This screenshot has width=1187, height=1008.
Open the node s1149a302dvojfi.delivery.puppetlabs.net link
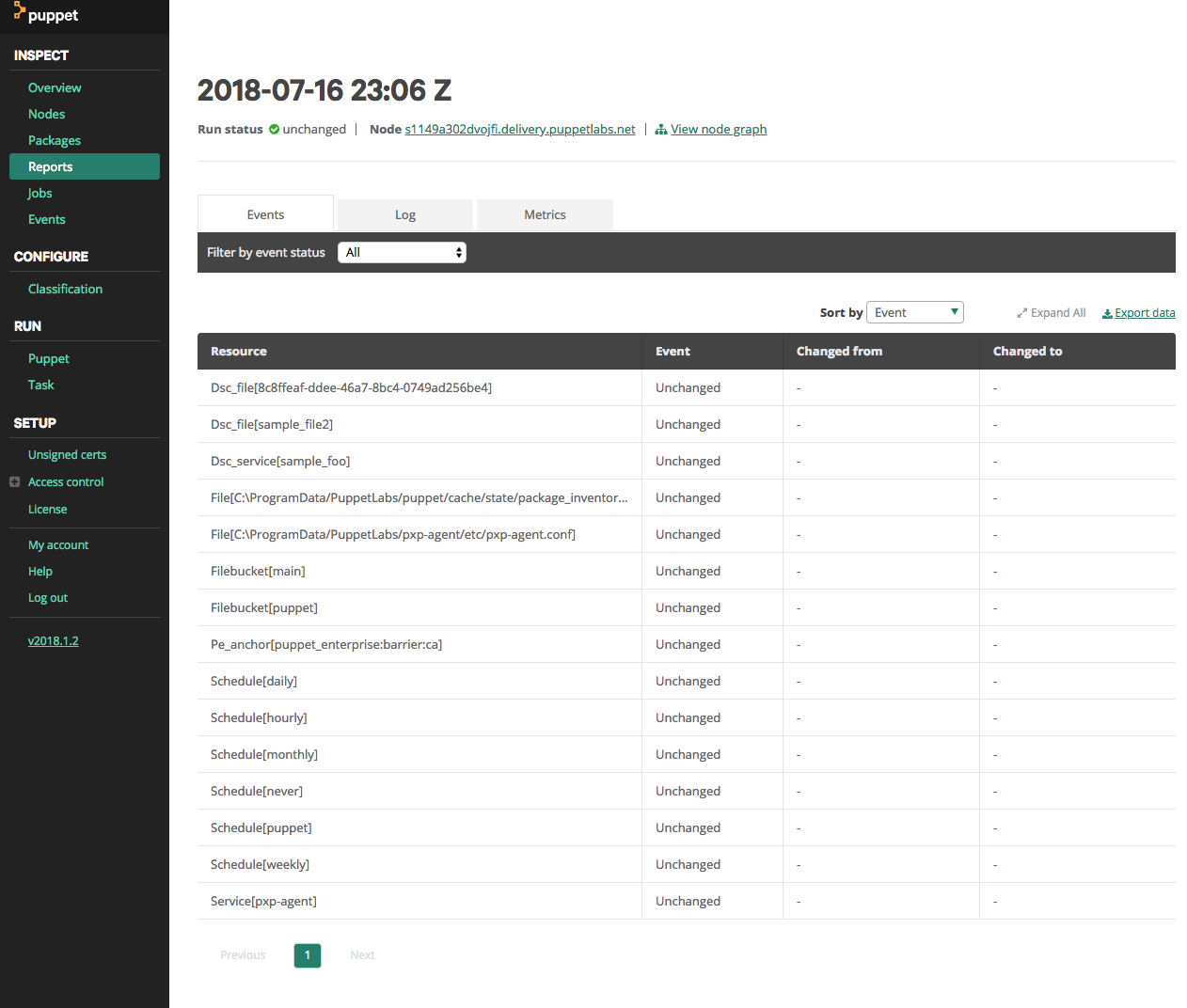520,129
